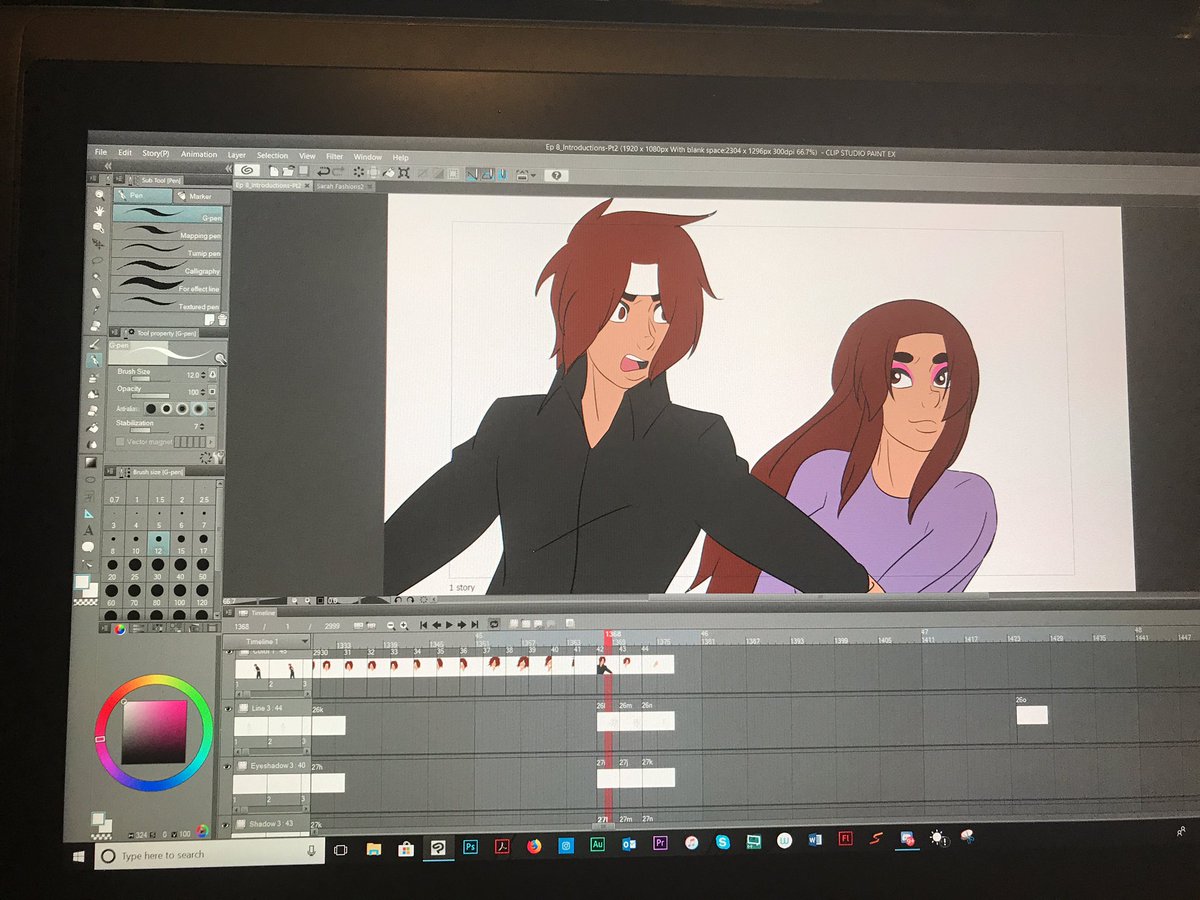Open the Layer menu
This screenshot has height=900, width=1200.
236,155
